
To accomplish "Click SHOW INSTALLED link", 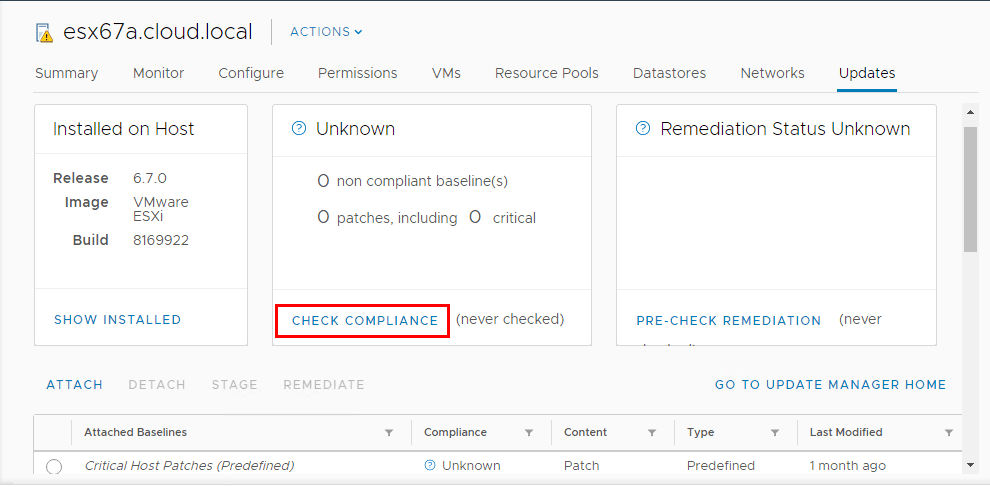I will [x=117, y=320].
